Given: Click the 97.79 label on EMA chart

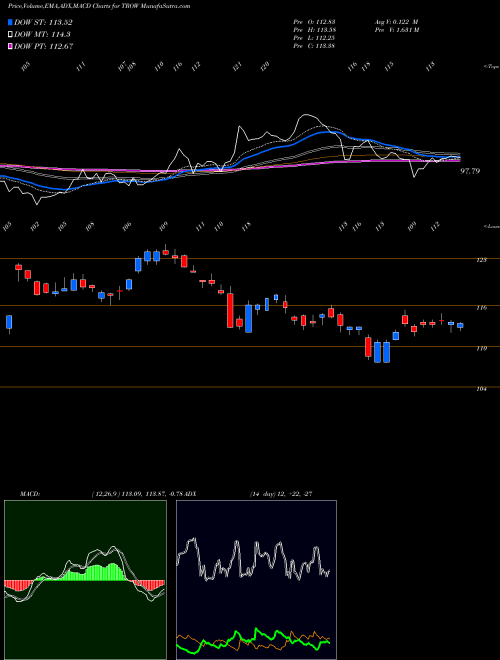Looking at the screenshot, I should pos(470,171).
